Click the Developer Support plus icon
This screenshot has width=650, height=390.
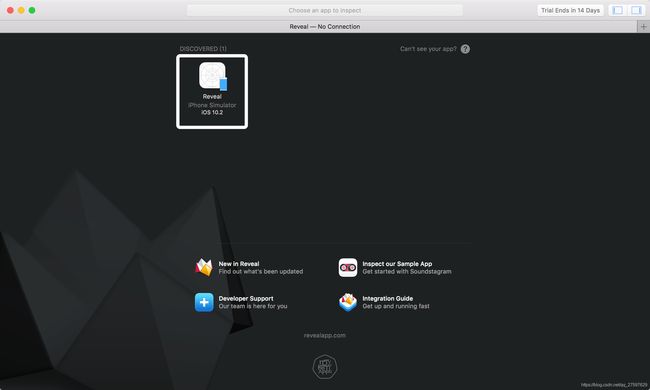tap(204, 302)
